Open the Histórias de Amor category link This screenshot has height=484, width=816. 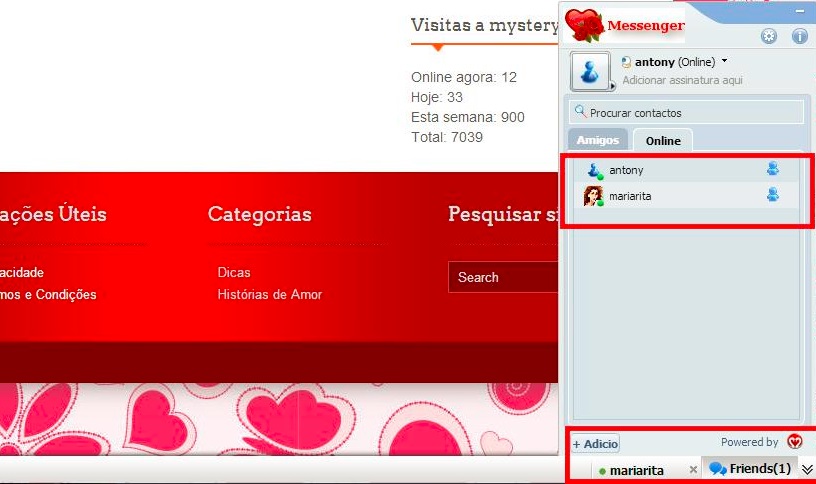[x=269, y=294]
